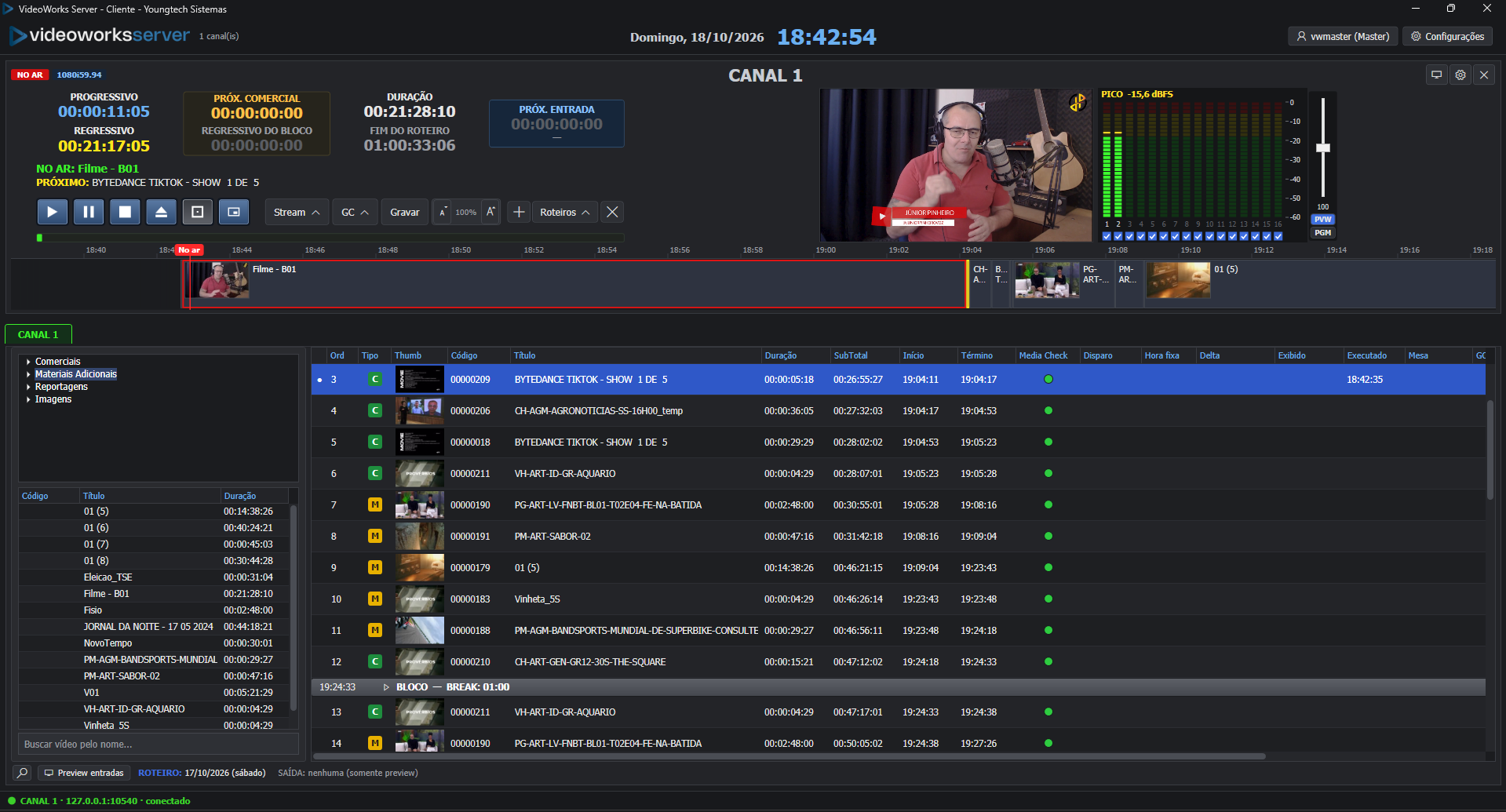Image resolution: width=1506 pixels, height=812 pixels.
Task: Click the PRÓX. ENTRADA panel
Action: click(556, 122)
